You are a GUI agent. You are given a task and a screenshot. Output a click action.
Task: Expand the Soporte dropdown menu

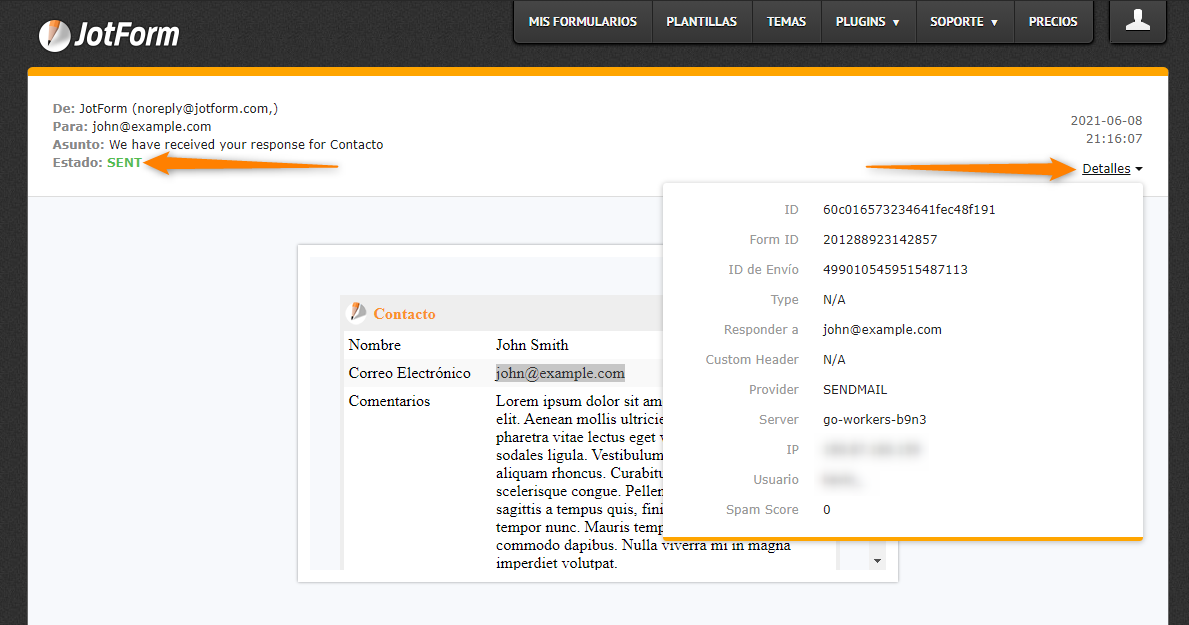964,22
